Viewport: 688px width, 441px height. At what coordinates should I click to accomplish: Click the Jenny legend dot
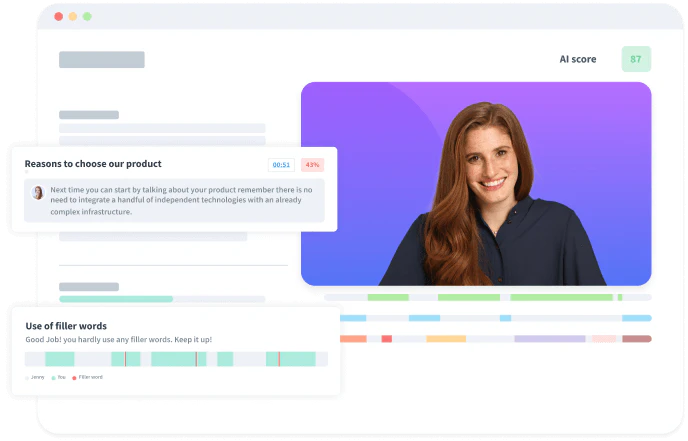click(x=27, y=377)
